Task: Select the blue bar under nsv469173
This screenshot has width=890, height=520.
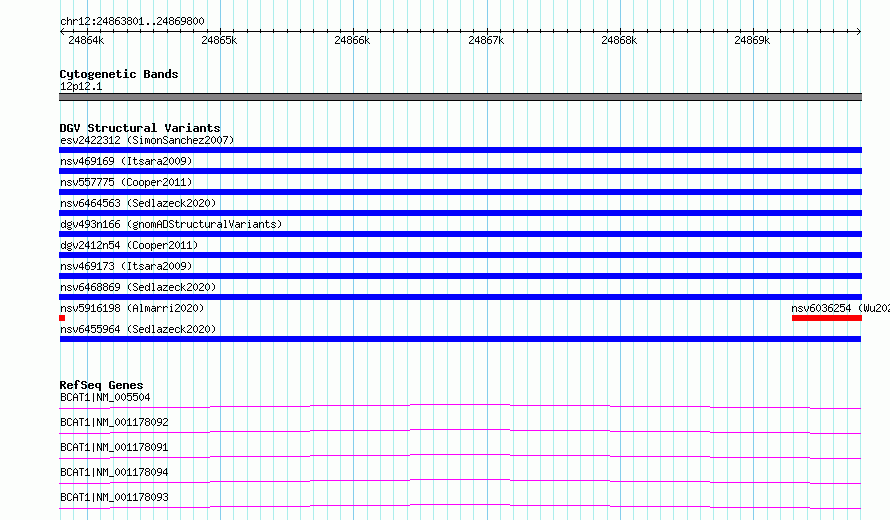Action: click(460, 276)
